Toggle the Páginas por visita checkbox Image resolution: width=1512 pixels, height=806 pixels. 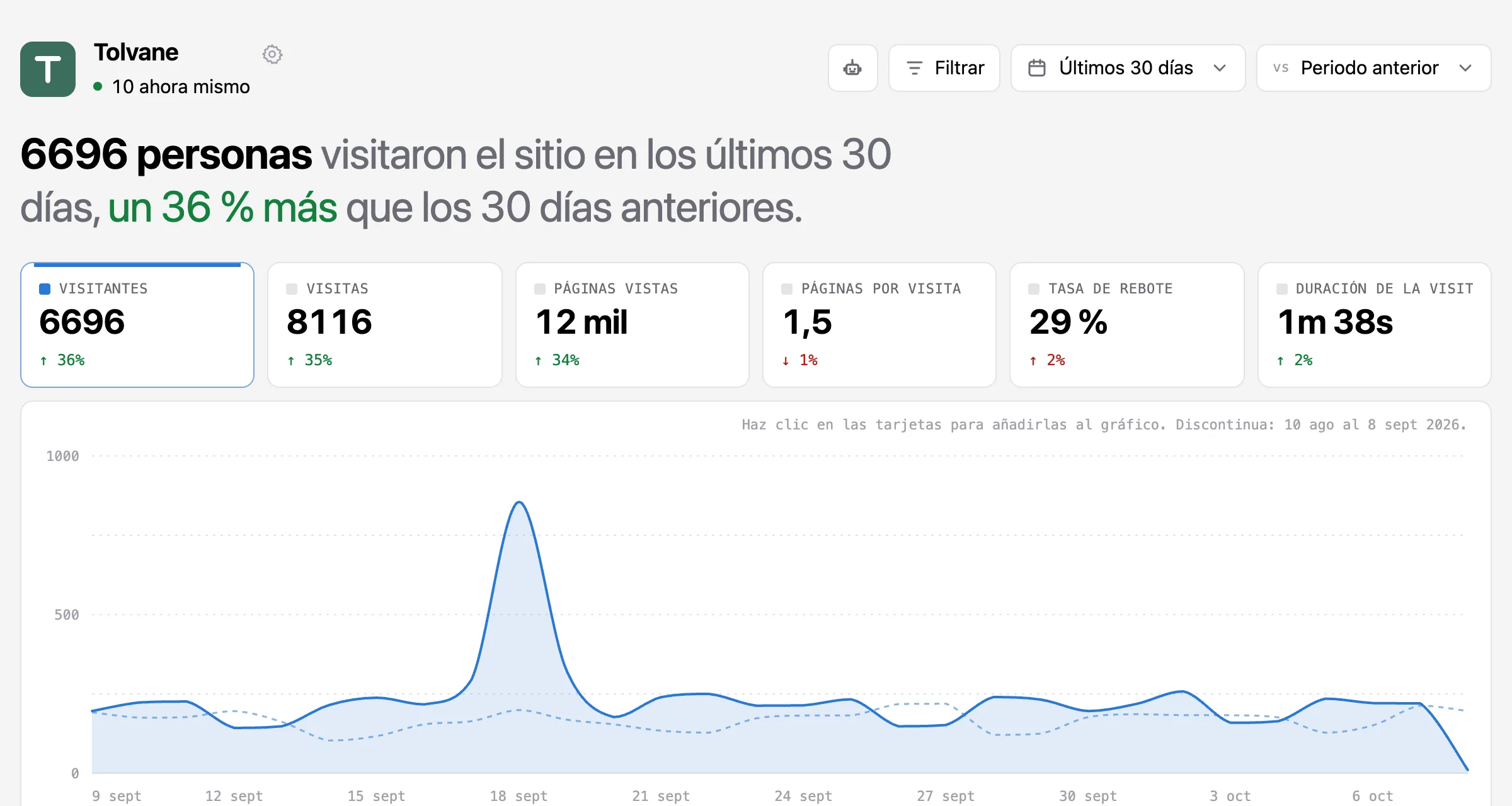click(787, 289)
